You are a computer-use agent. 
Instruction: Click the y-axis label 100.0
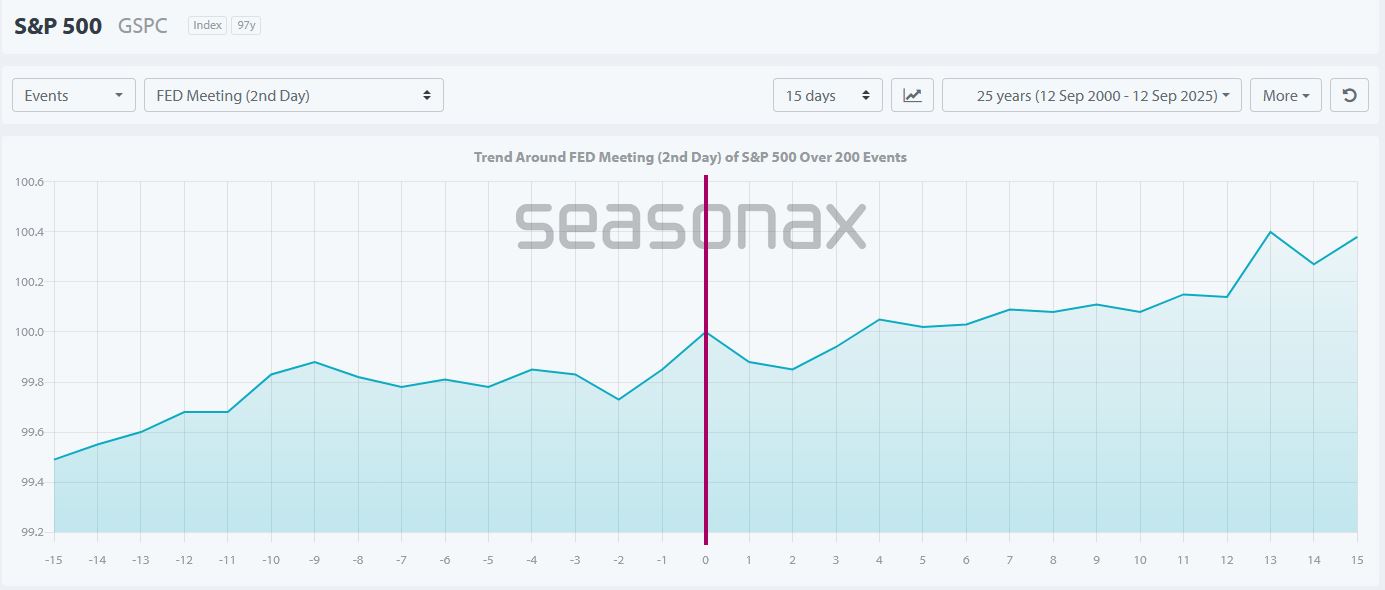[x=29, y=332]
